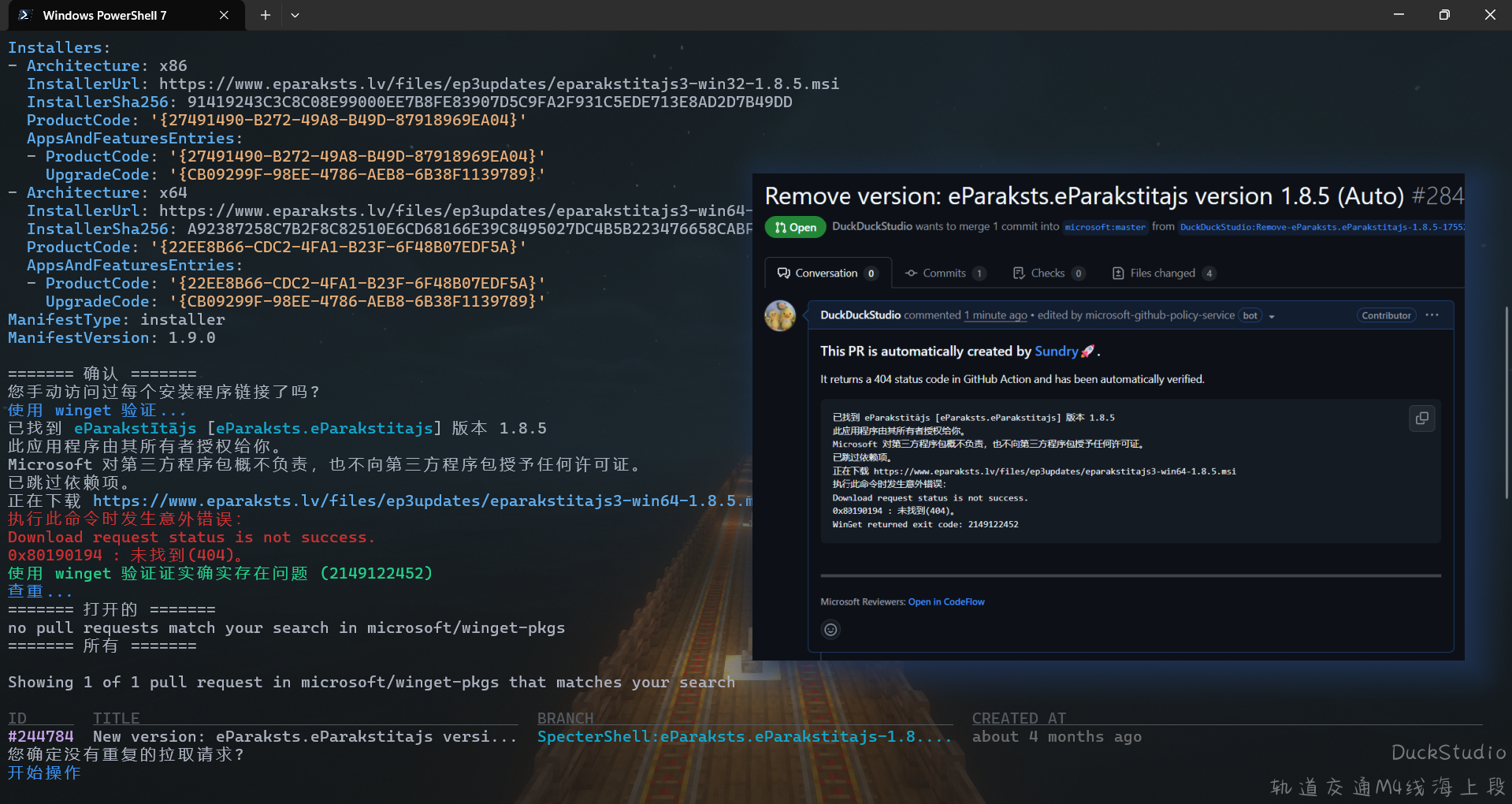1512x804 pixels.
Task: Click the PowerShell icon in the tab
Action: 24,15
